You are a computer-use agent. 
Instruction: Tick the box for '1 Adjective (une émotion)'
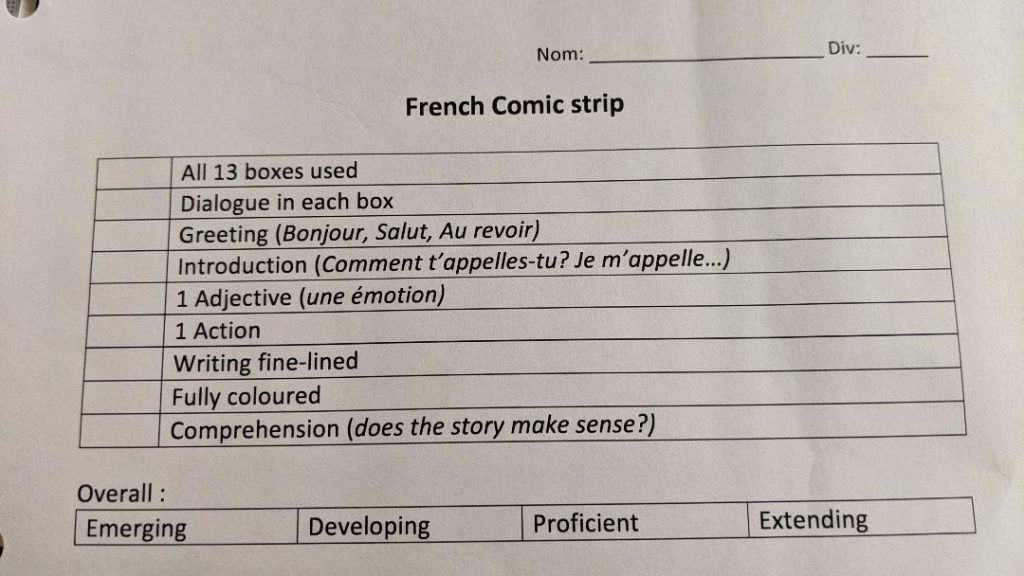128,299
